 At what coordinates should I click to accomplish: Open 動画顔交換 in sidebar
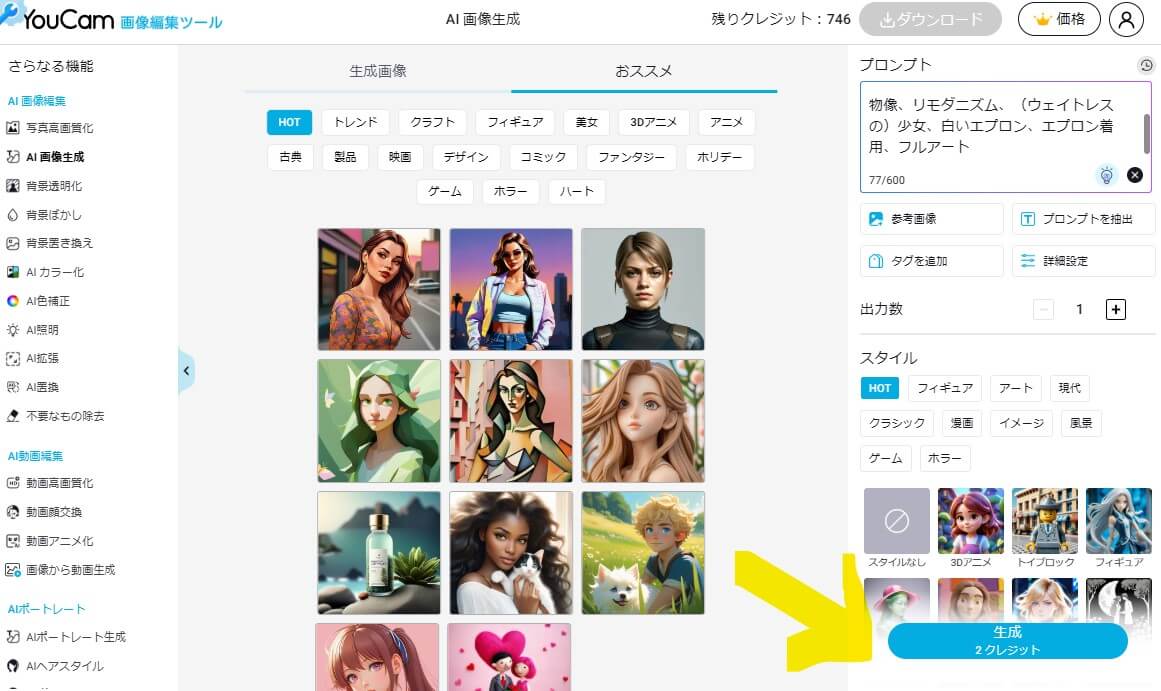pyautogui.click(x=44, y=512)
